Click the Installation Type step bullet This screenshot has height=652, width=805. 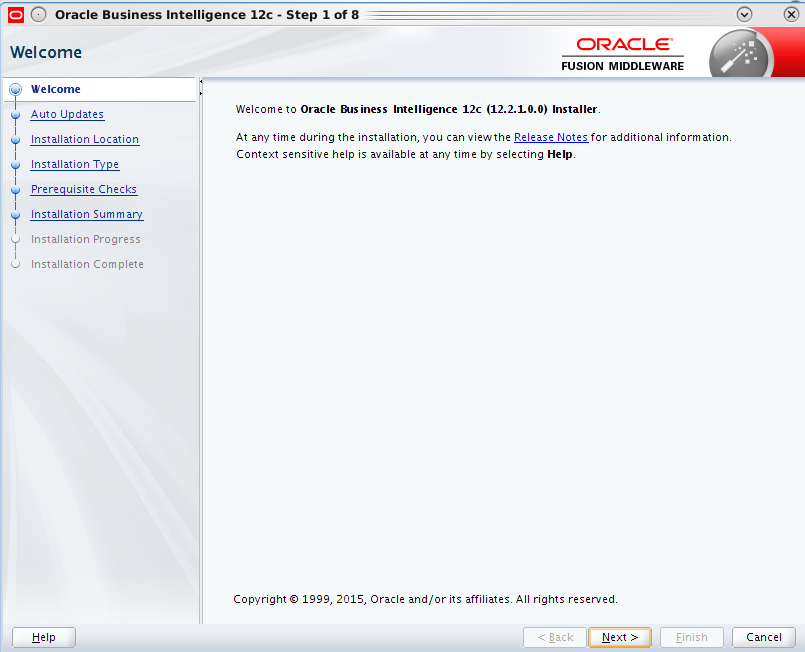click(15, 165)
